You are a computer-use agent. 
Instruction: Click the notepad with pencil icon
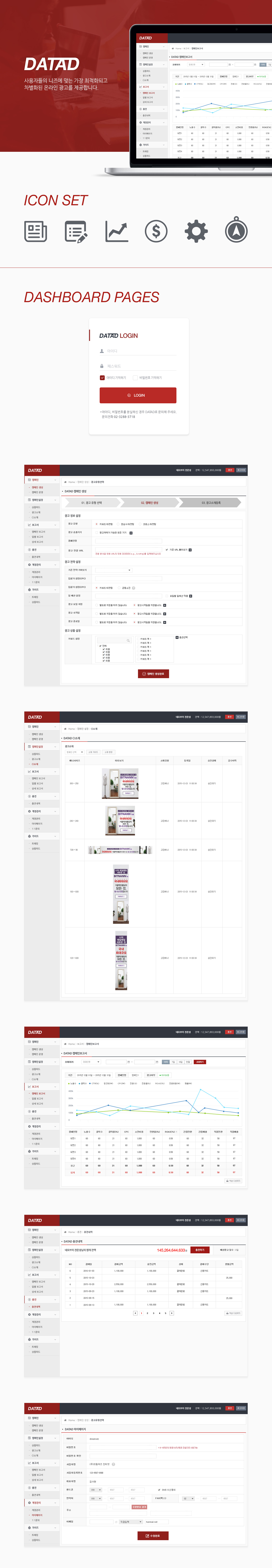(75, 231)
